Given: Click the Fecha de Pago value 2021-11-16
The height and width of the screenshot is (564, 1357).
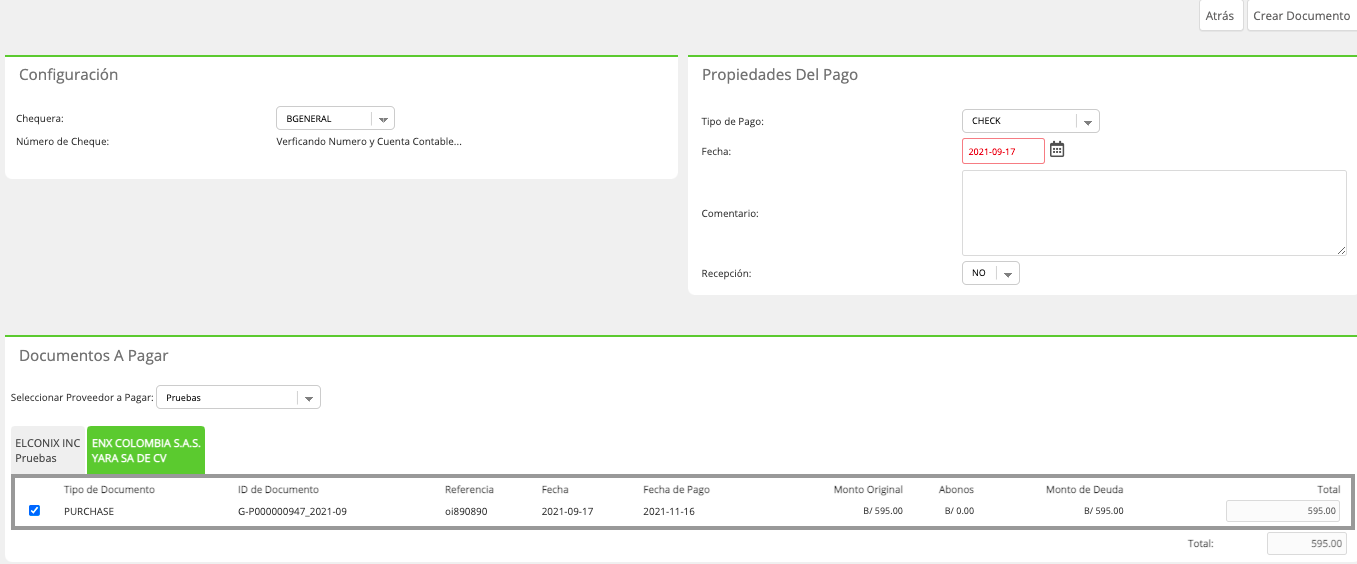Looking at the screenshot, I should [669, 511].
